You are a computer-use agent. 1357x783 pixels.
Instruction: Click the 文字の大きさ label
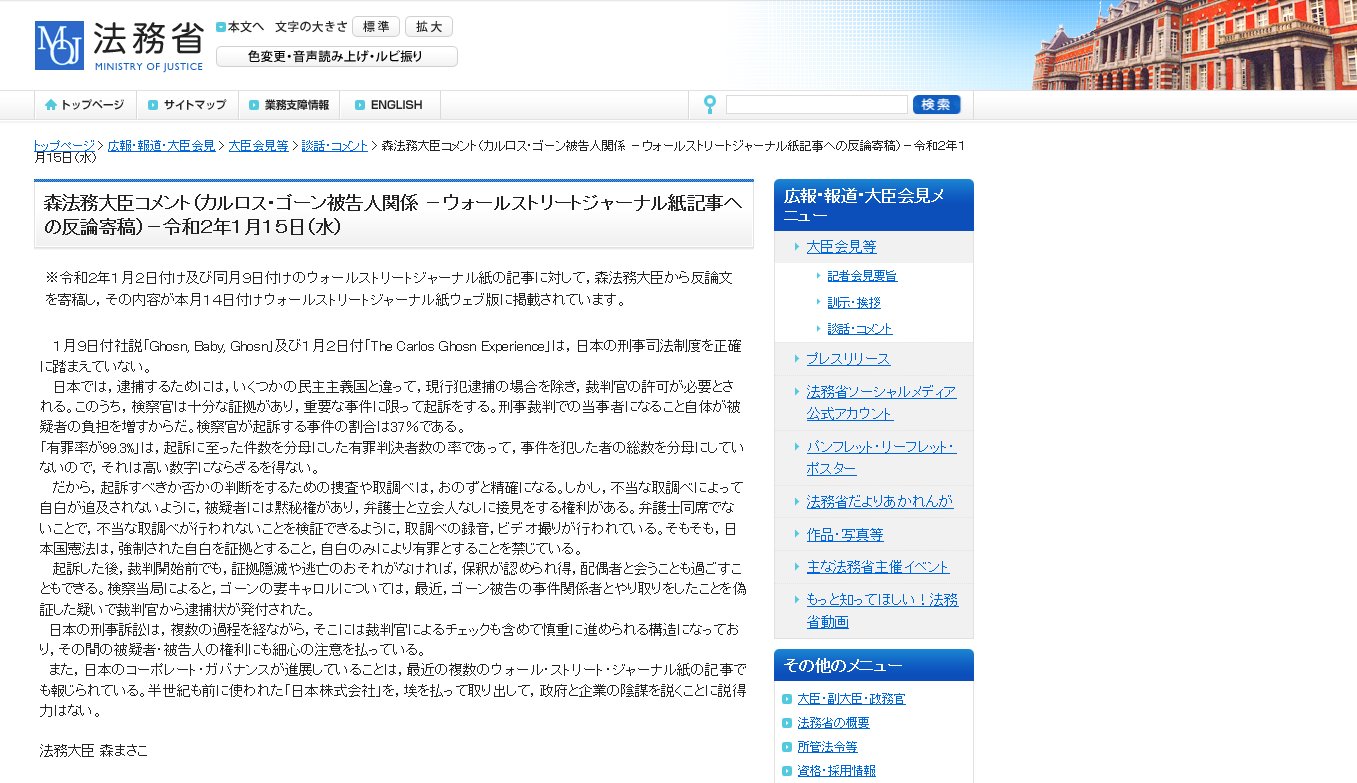(310, 27)
